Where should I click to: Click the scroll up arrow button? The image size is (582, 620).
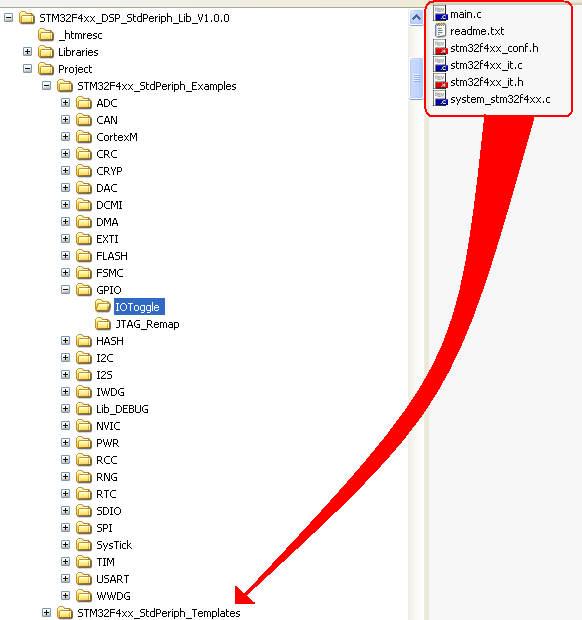416,18
